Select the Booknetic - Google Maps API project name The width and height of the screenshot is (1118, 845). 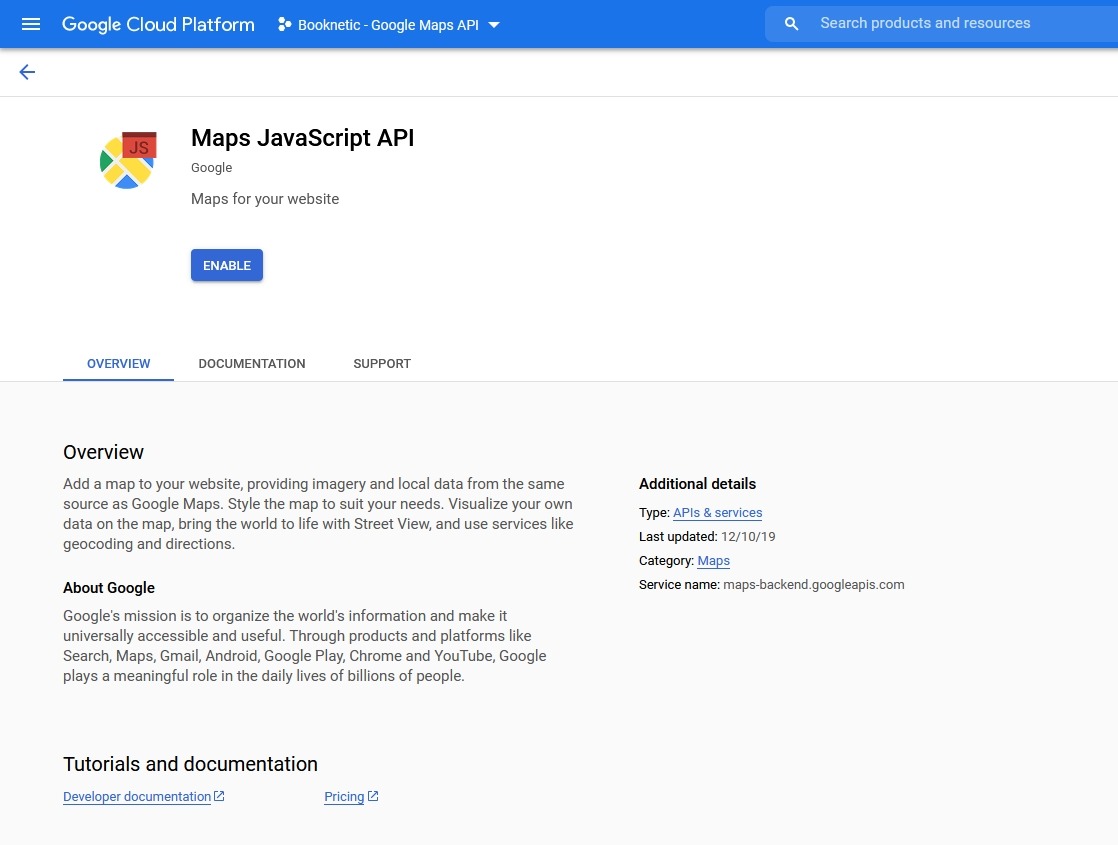point(388,25)
